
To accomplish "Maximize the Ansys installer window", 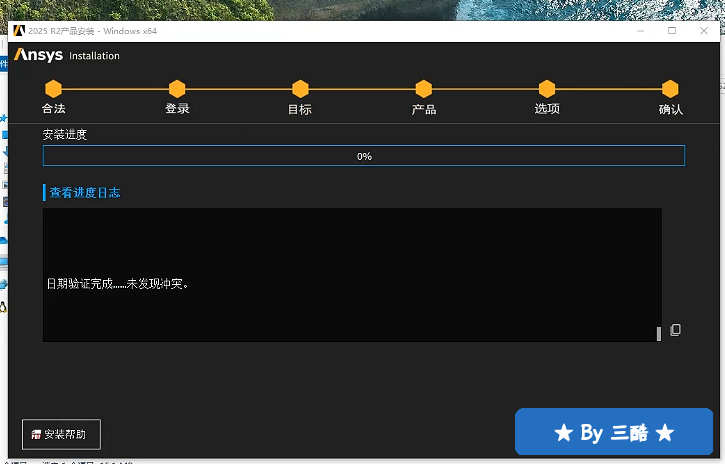I will click(x=672, y=31).
